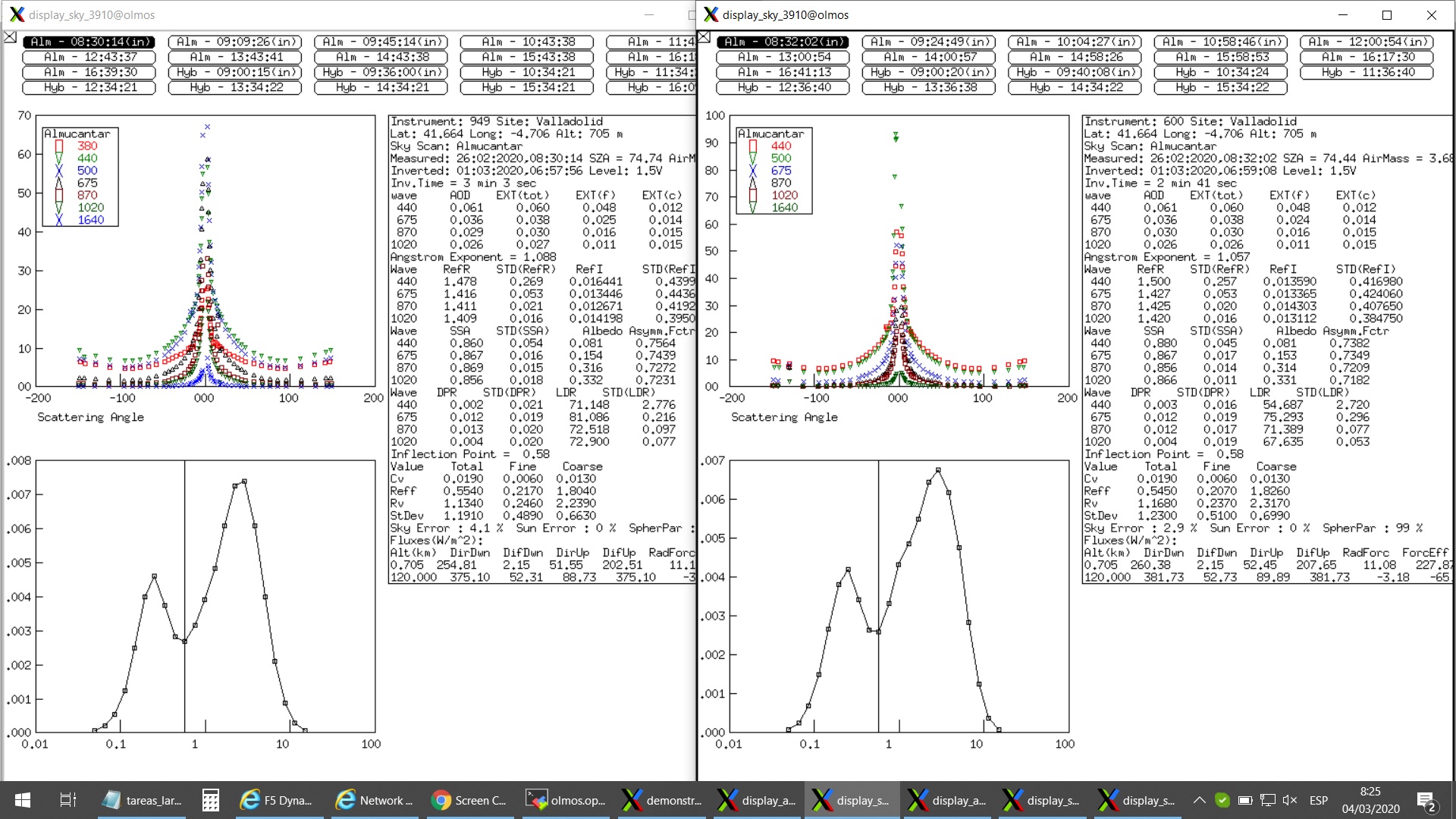This screenshot has height=819, width=1456.
Task: Open olmos.op taskbar item
Action: pyautogui.click(x=566, y=800)
